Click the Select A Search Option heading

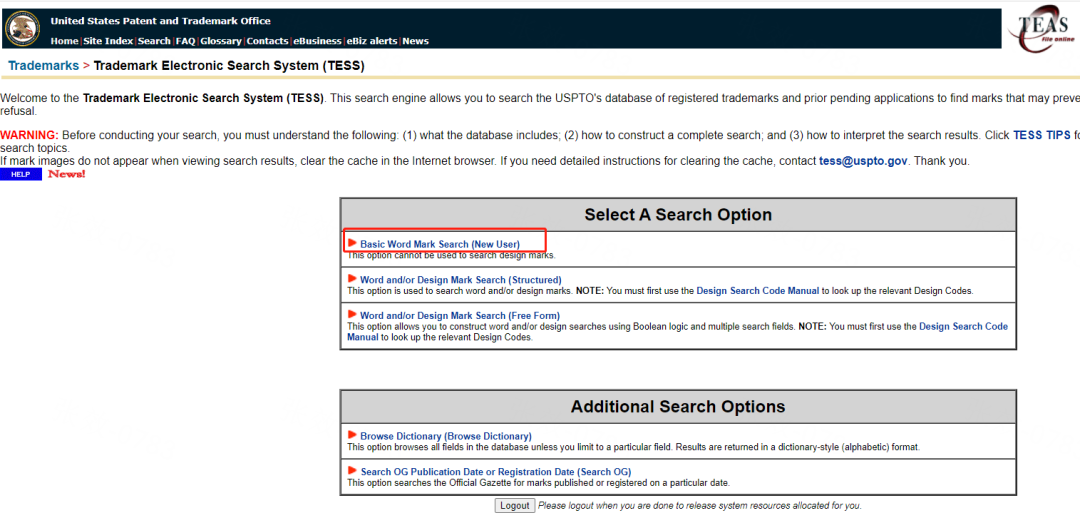[678, 214]
